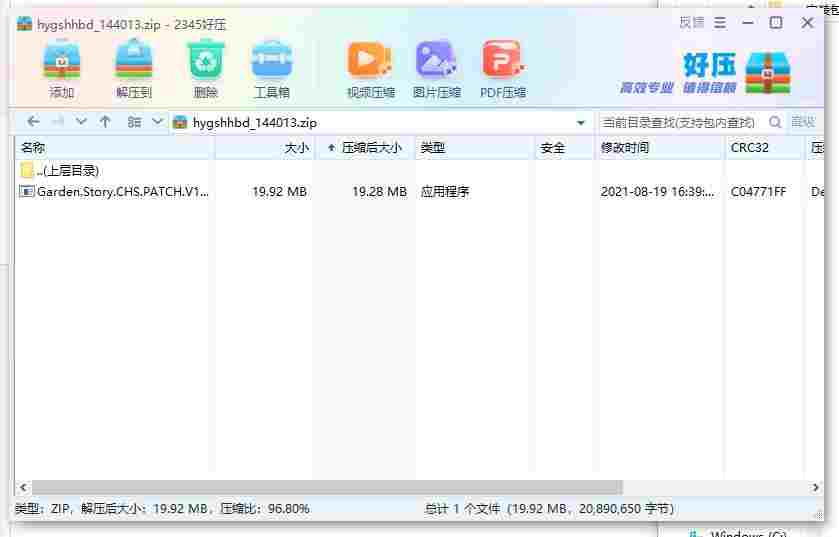This screenshot has height=537, width=839.
Task: Open the 视频压缩 video compression tool
Action: click(370, 60)
